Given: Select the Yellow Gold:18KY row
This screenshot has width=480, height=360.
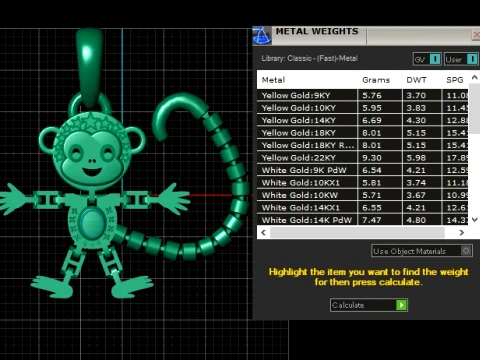Looking at the screenshot, I should click(x=363, y=133).
